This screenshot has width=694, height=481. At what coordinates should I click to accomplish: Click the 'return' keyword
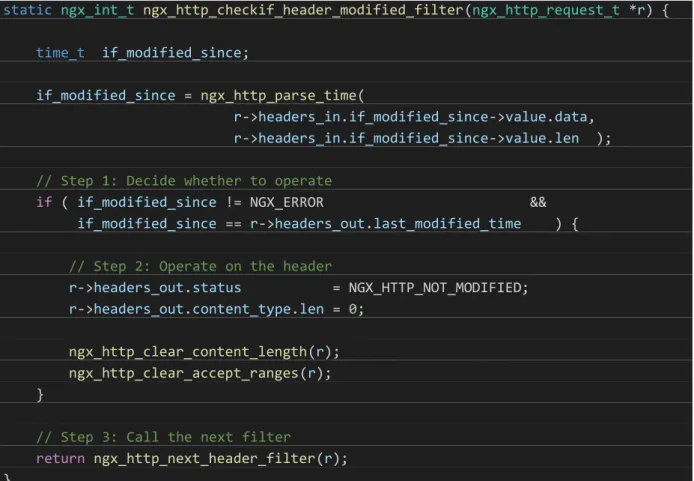[x=60, y=459]
